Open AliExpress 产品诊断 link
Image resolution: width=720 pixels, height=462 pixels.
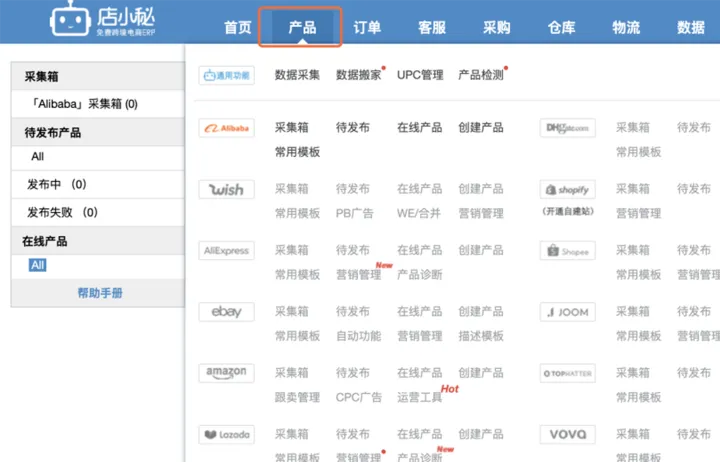(x=420, y=275)
